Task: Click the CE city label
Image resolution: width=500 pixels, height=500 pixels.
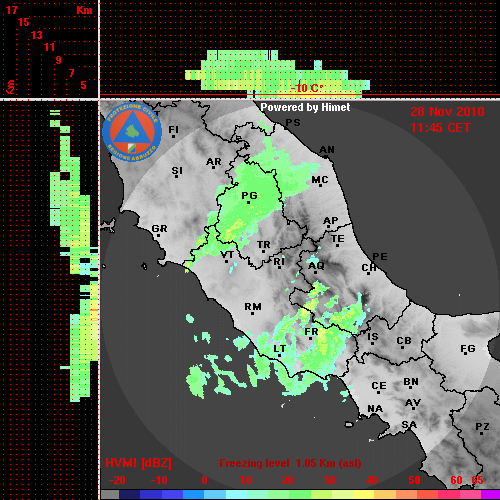Action: click(x=379, y=386)
